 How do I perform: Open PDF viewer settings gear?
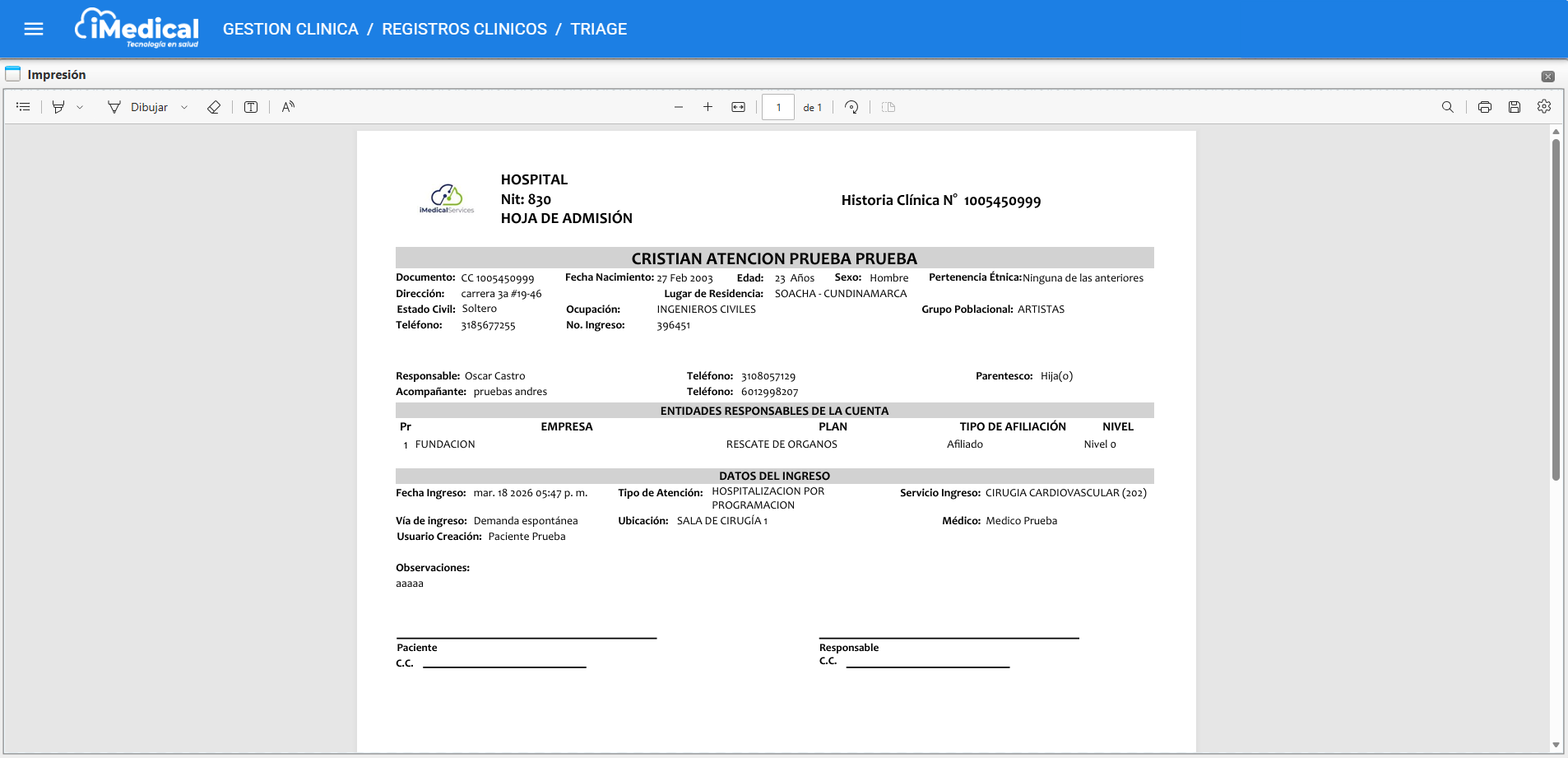[x=1544, y=107]
